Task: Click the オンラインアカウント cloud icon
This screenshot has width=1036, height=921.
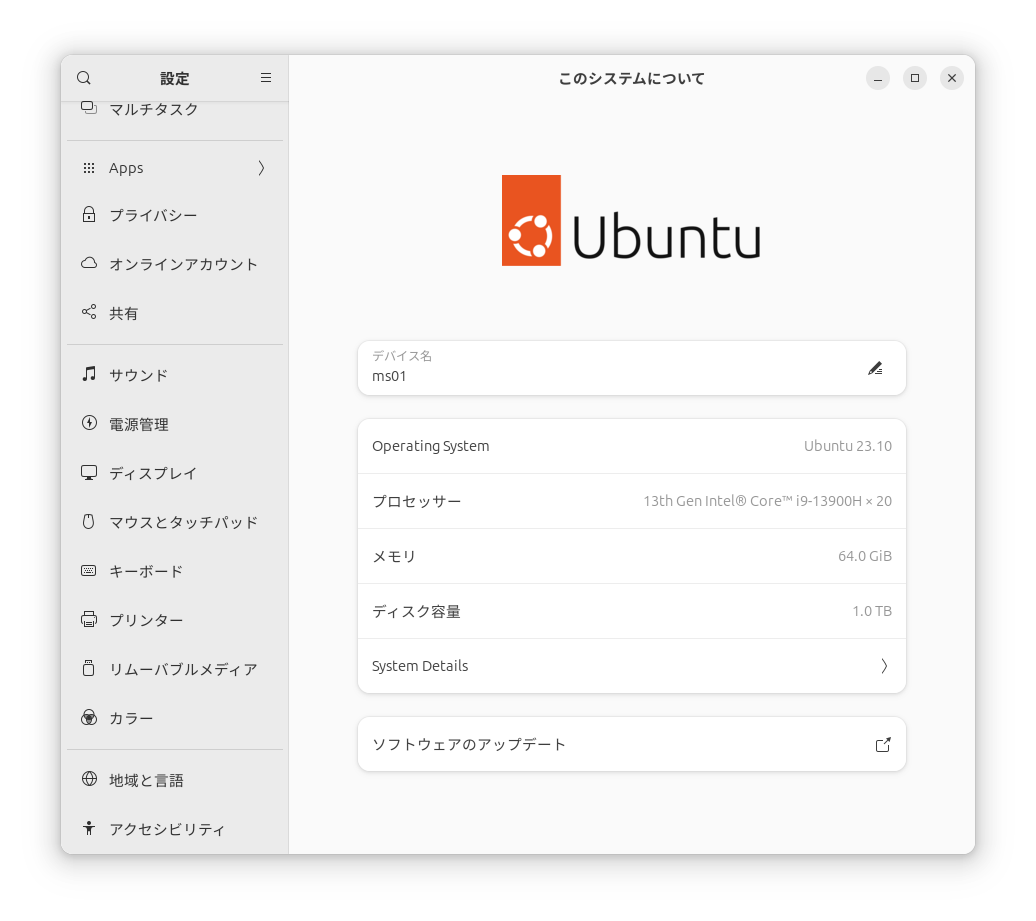Action: [x=89, y=263]
